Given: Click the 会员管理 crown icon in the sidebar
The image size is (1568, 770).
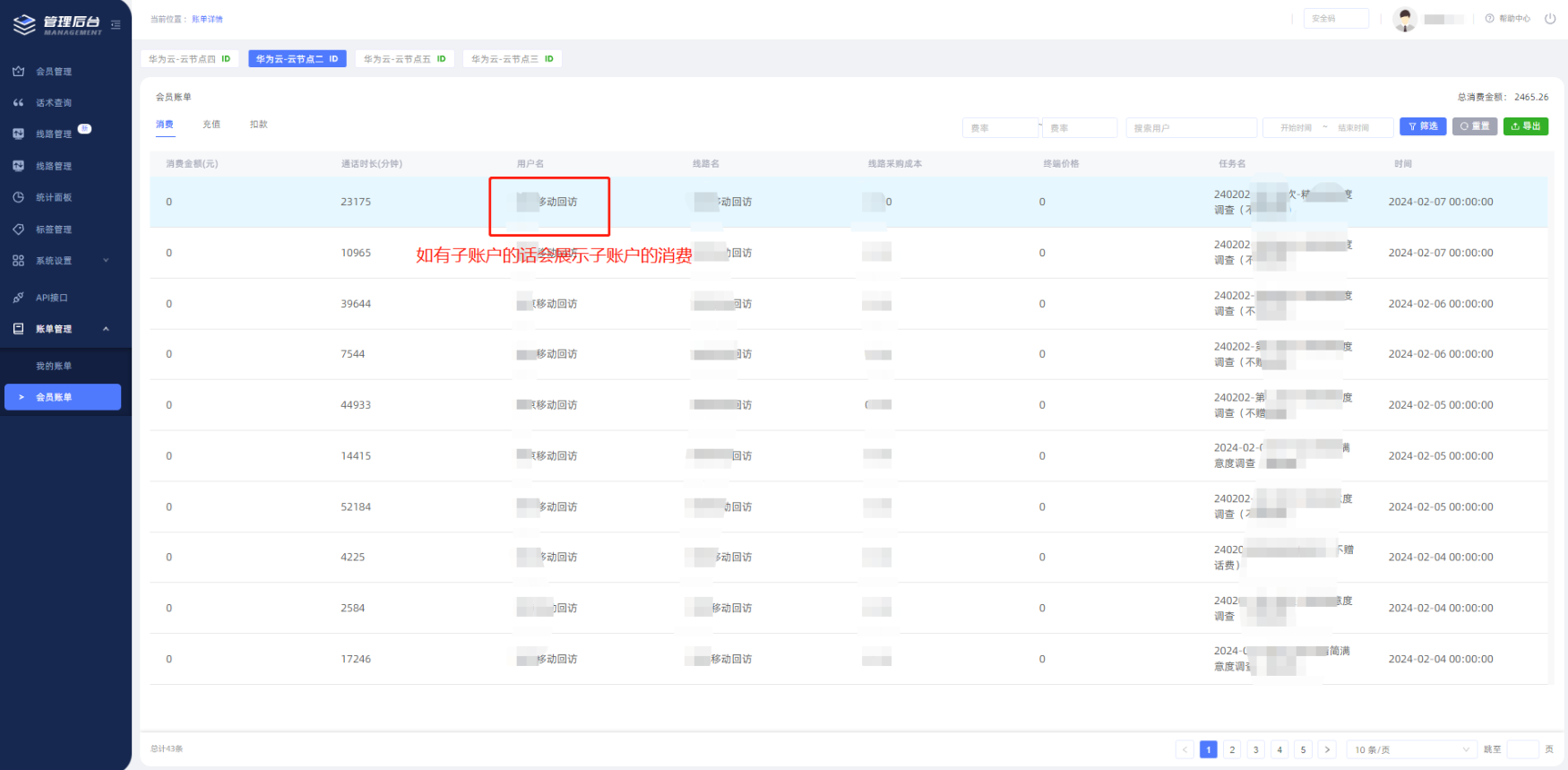Looking at the screenshot, I should [18, 71].
